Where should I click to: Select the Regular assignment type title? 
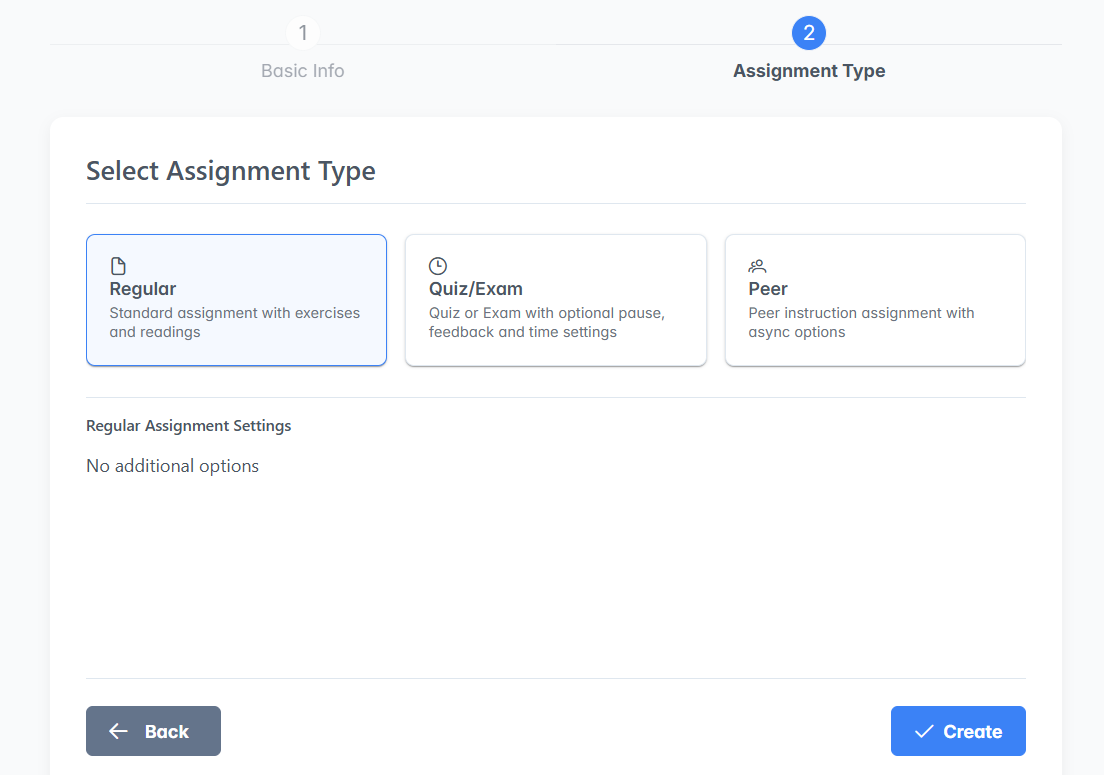(x=143, y=289)
